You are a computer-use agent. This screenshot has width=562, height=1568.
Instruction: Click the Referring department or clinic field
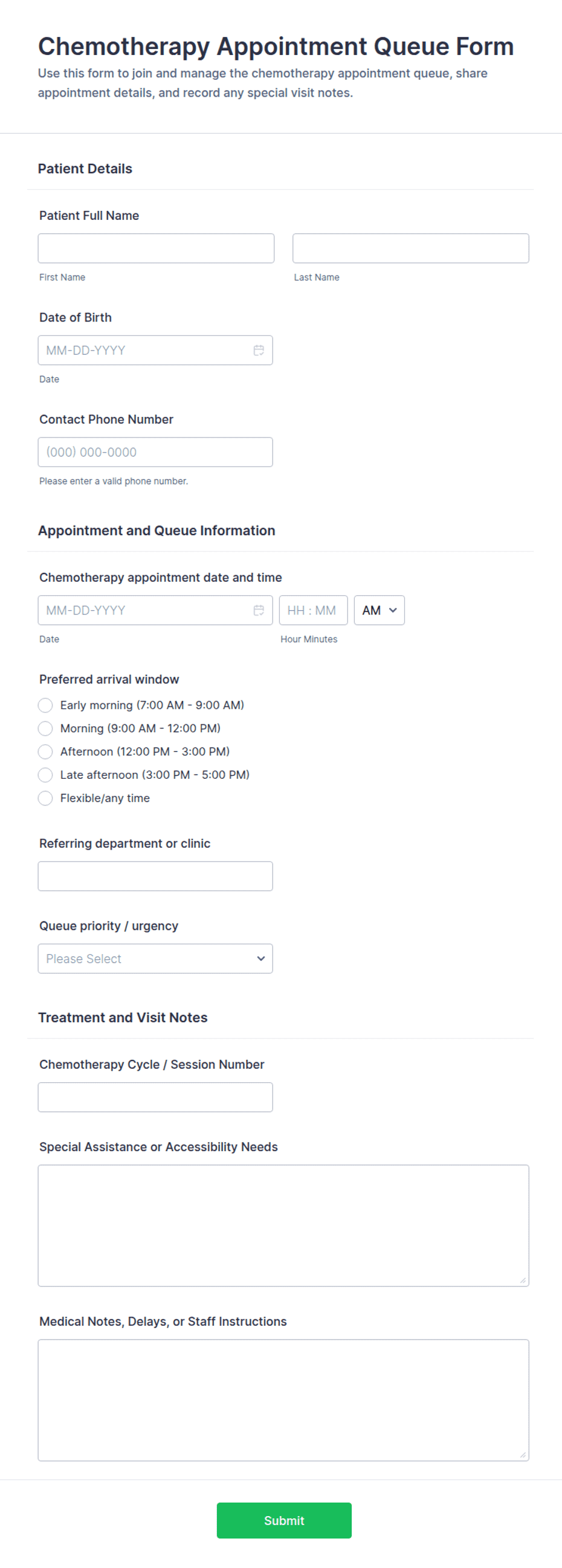click(x=155, y=876)
